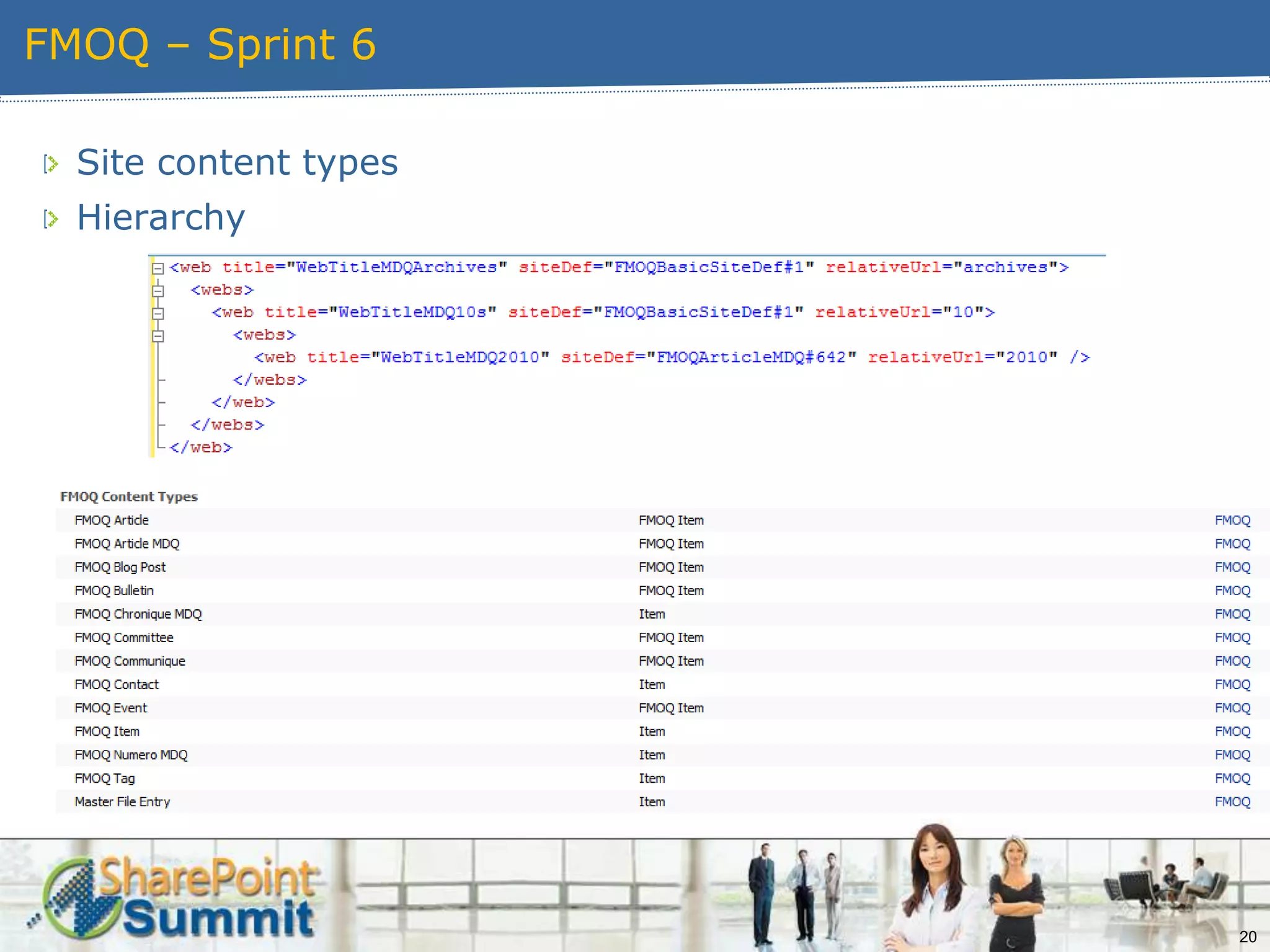This screenshot has width=1270, height=952.
Task: Click the title "WebTitleMDQ10s" value
Action: click(x=412, y=312)
